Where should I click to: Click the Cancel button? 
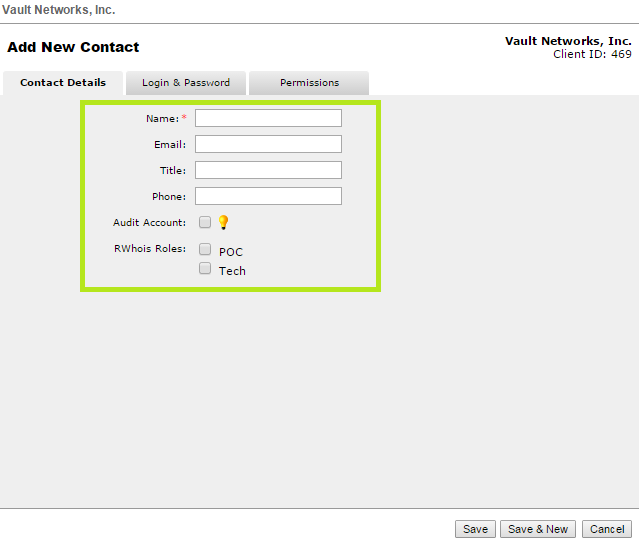pos(607,529)
